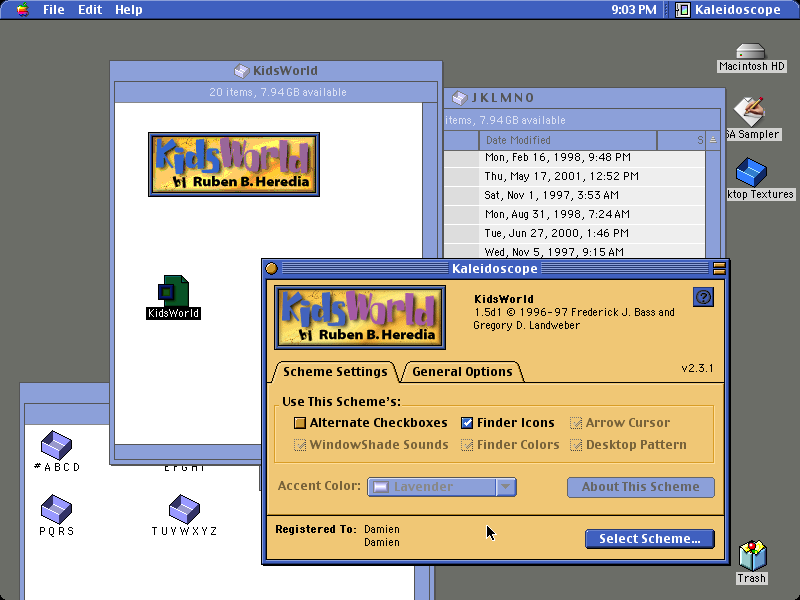Open the Help menu
The image size is (800, 600).
click(x=129, y=10)
